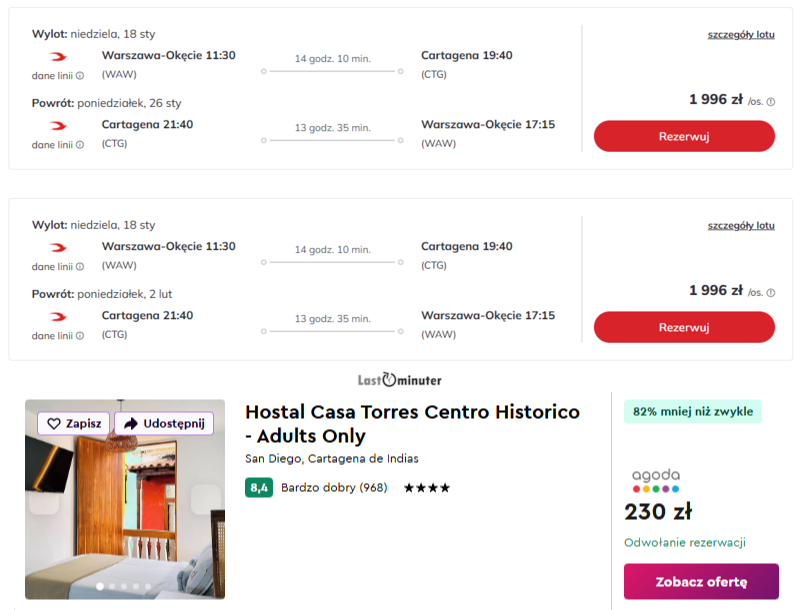Click the Last Minuter logo
Image resolution: width=800 pixels, height=610 pixels.
pyautogui.click(x=400, y=380)
